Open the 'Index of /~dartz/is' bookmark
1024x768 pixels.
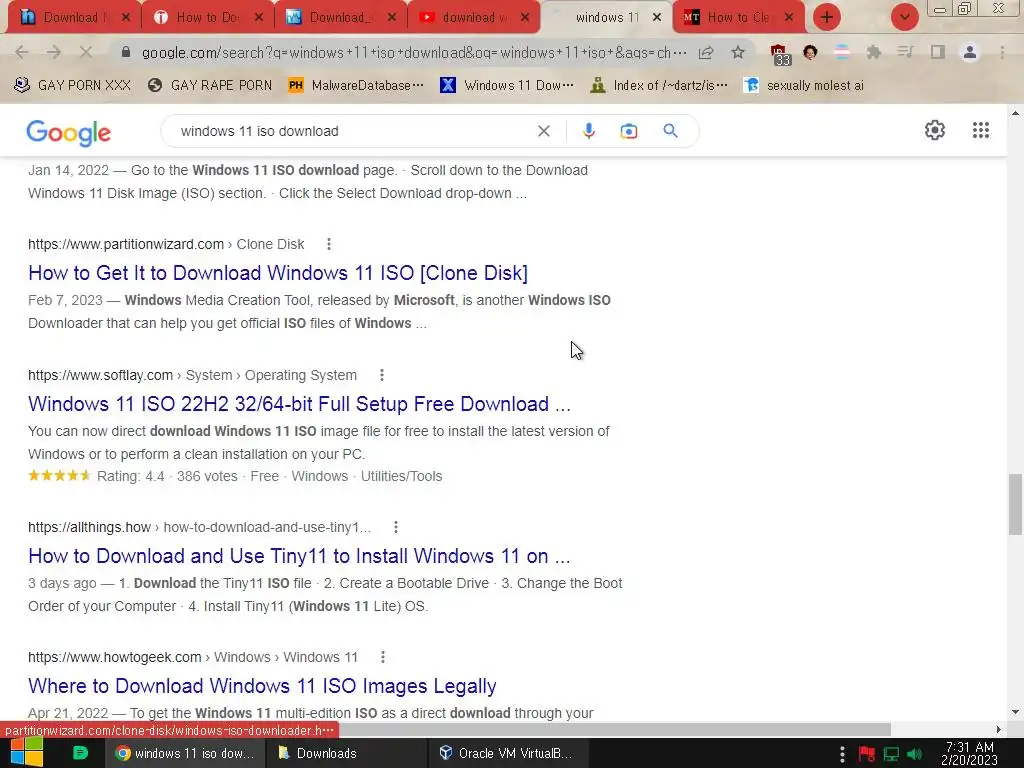658,85
